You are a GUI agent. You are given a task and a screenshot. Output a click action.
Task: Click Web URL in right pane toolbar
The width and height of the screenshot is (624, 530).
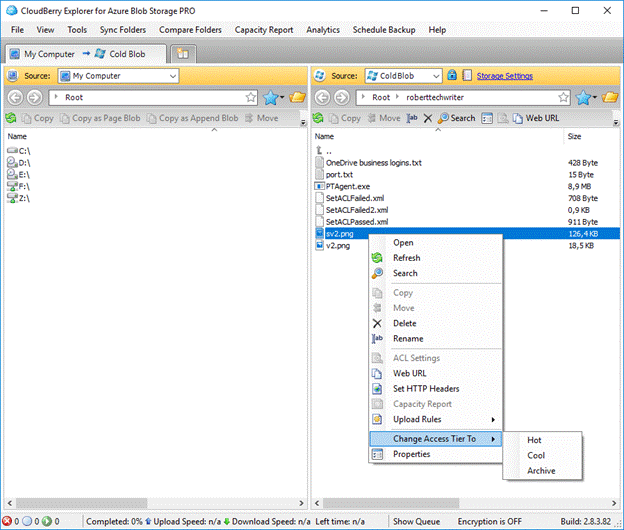(x=536, y=118)
